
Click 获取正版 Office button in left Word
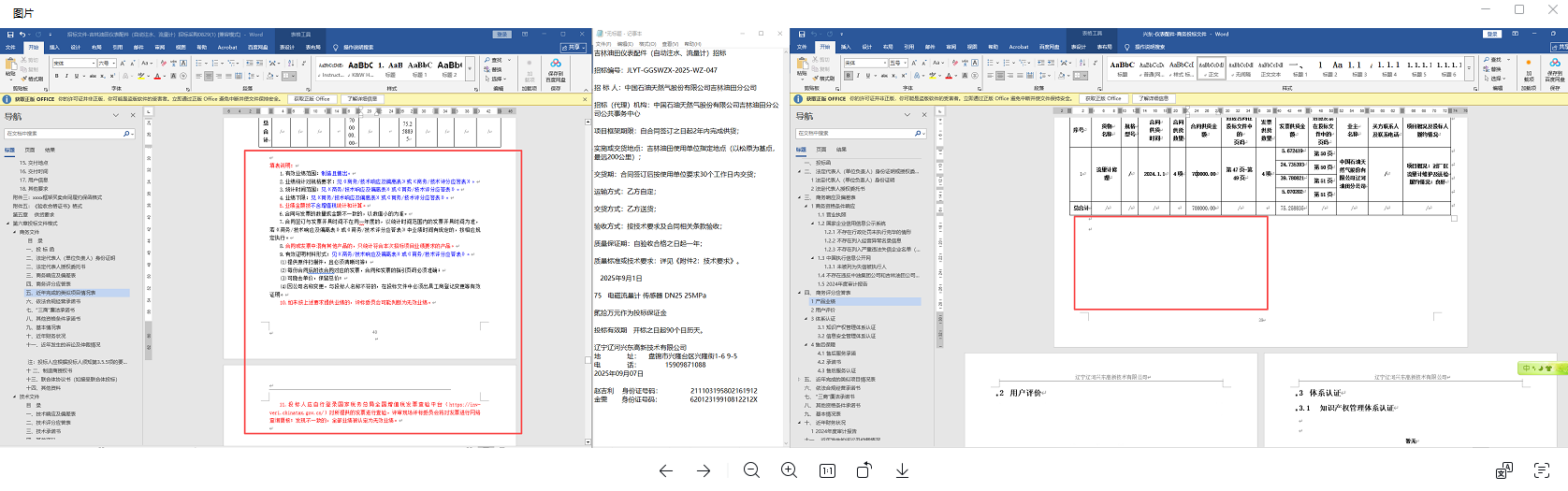click(312, 98)
